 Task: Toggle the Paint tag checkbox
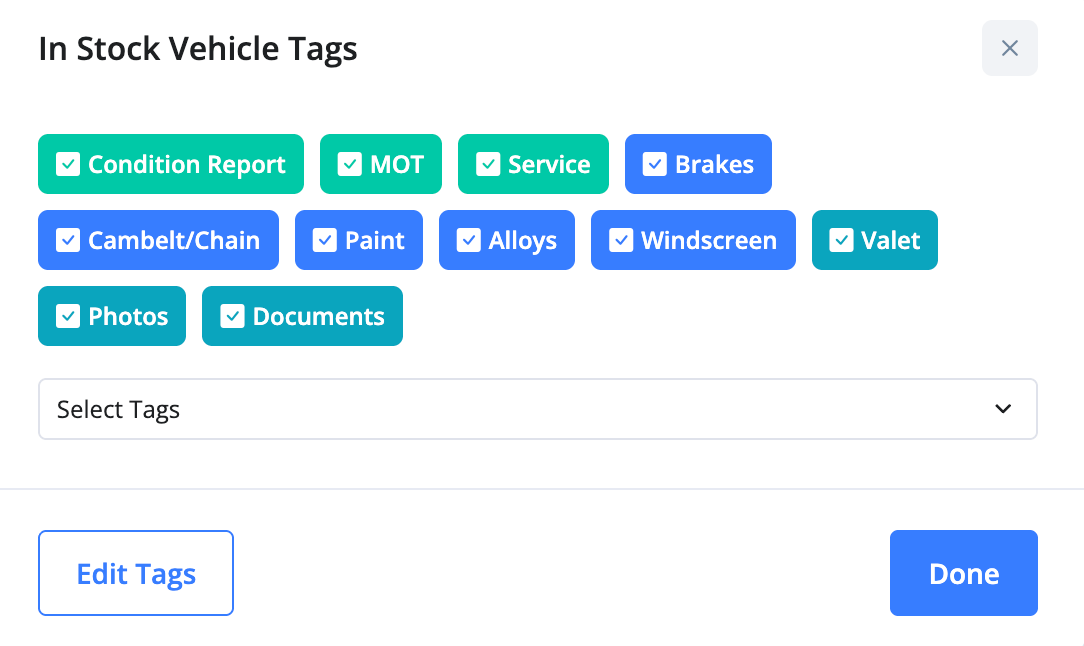point(325,240)
